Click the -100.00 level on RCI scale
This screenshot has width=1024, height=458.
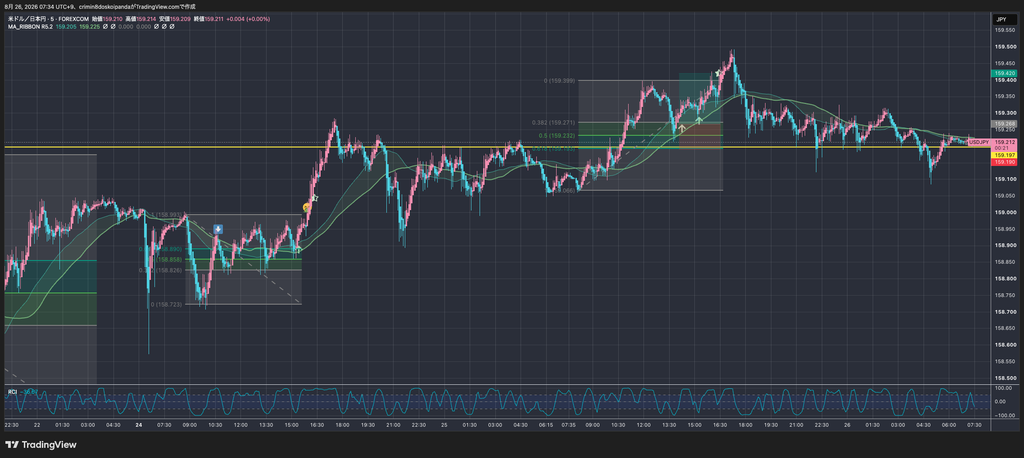point(1004,415)
